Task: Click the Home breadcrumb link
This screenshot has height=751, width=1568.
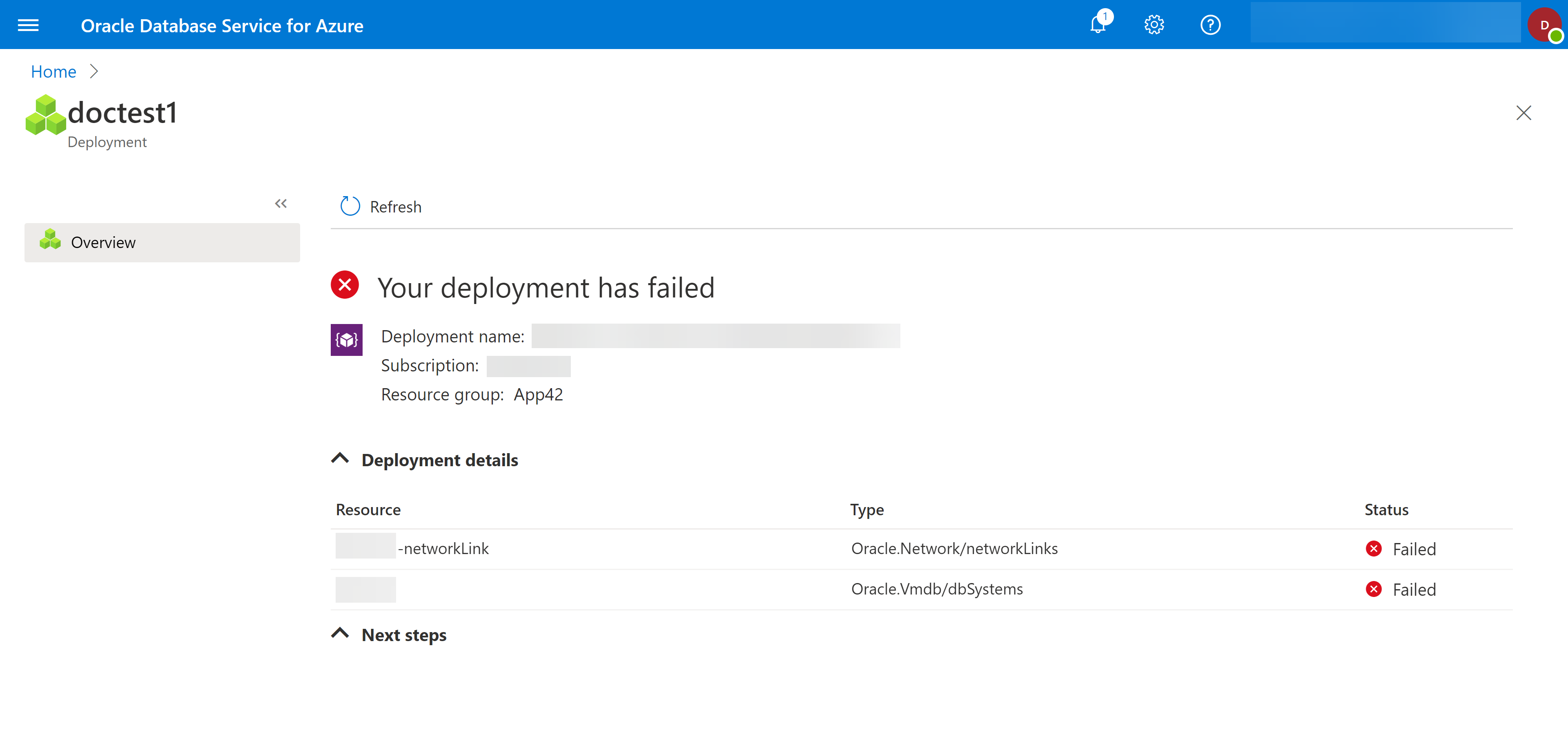Action: [x=53, y=71]
